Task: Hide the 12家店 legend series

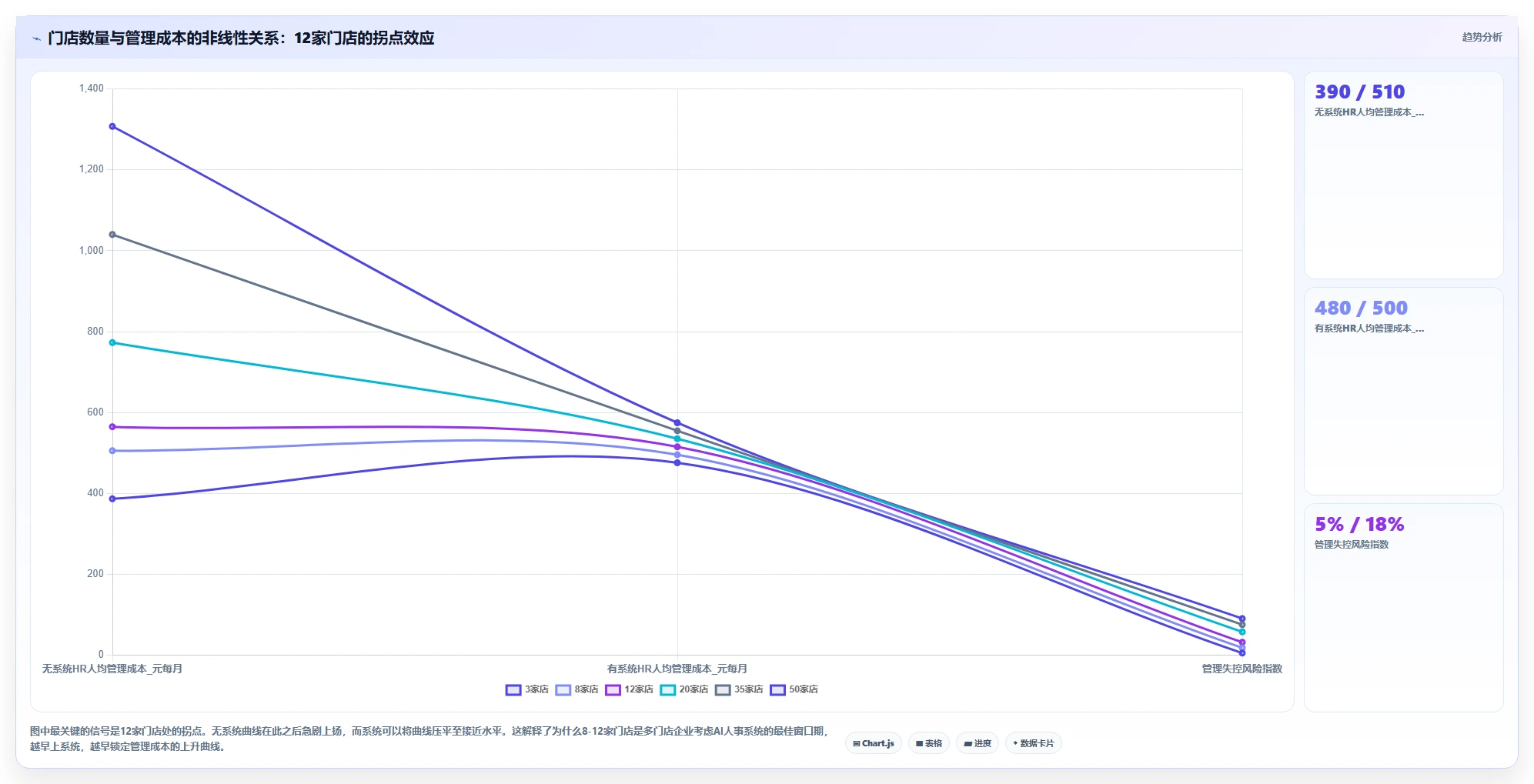Action: click(630, 689)
